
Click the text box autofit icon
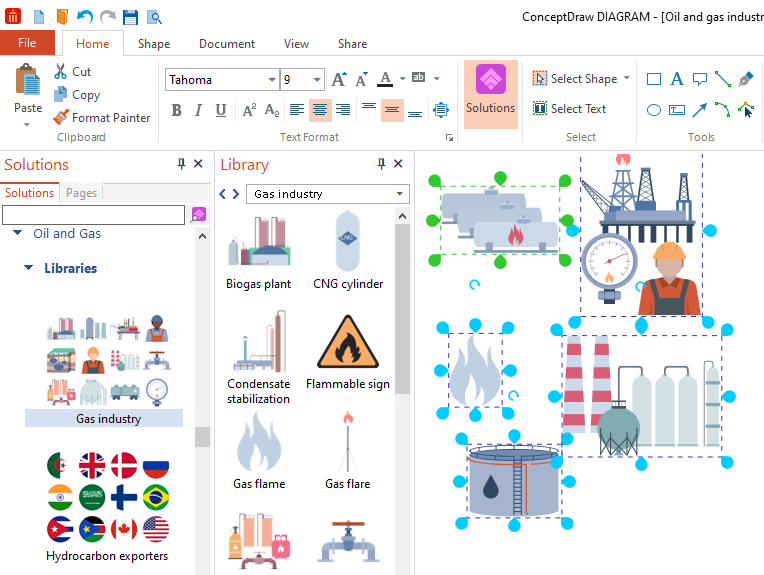[440, 110]
